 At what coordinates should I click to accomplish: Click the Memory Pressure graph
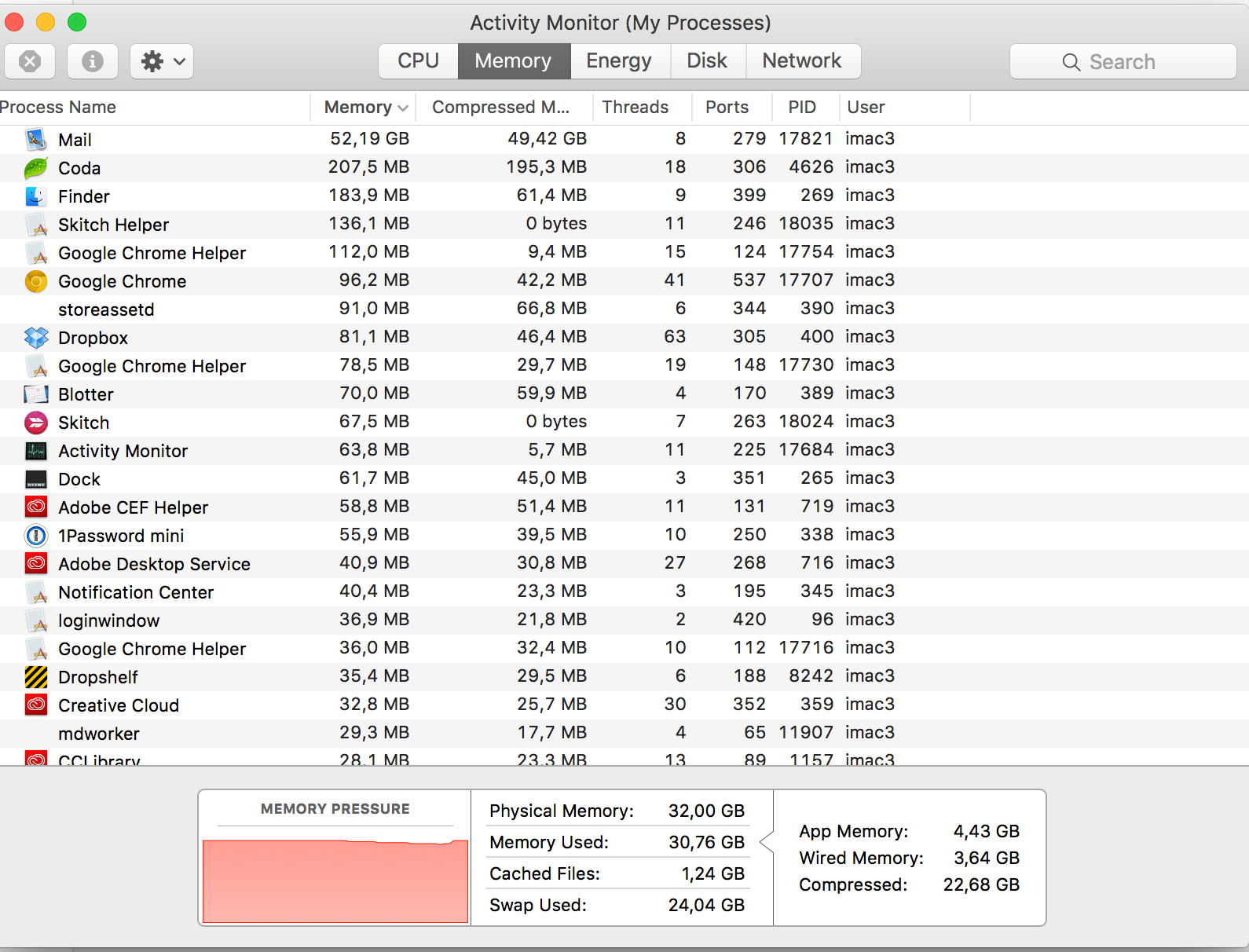(335, 881)
